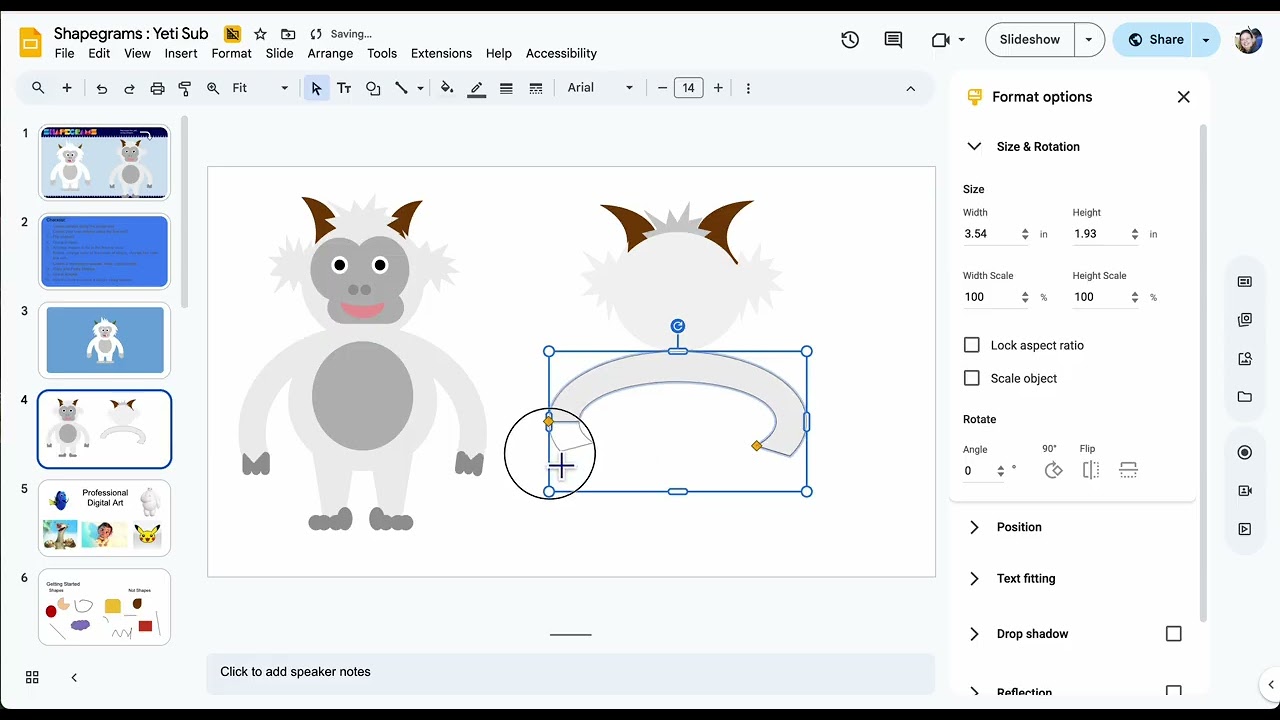Image resolution: width=1280 pixels, height=720 pixels.
Task: Star the Shapegrams presentation
Action: tap(260, 34)
